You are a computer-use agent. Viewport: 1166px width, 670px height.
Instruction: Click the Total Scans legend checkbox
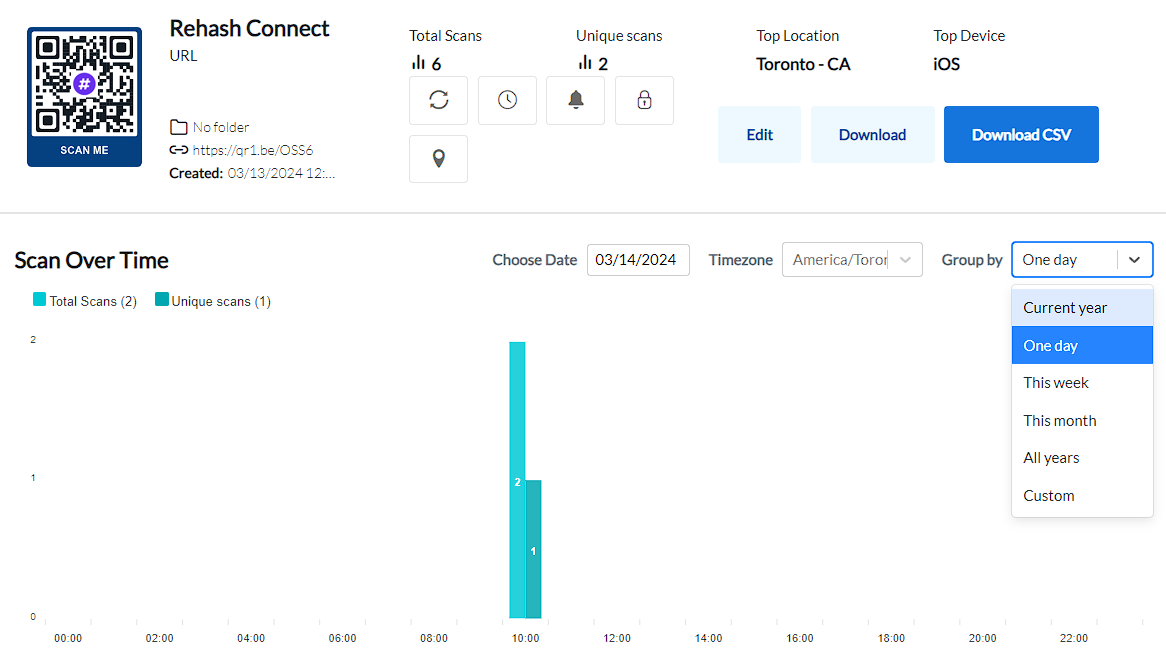click(x=39, y=300)
